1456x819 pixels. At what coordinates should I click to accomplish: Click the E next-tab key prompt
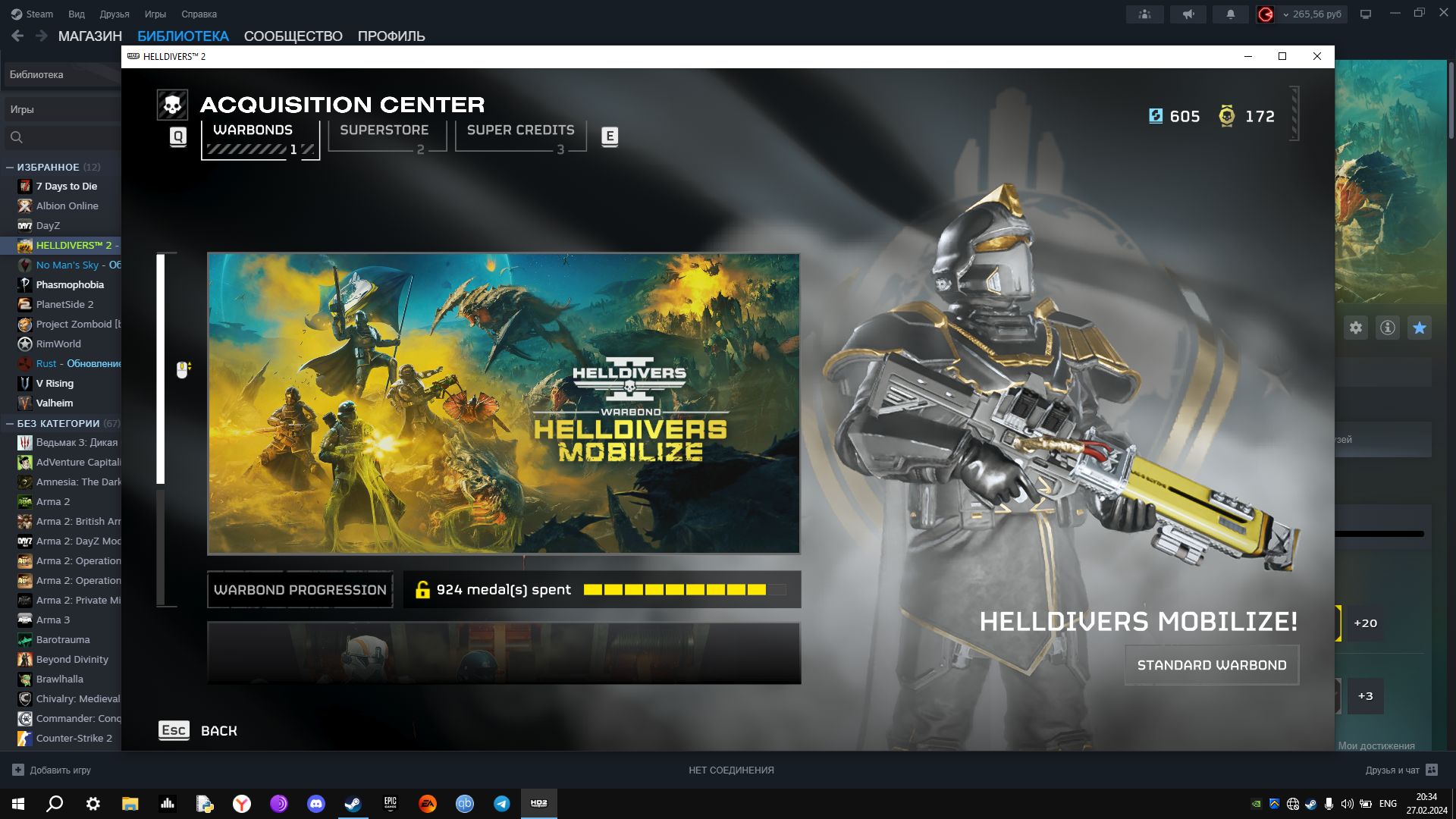(x=610, y=136)
